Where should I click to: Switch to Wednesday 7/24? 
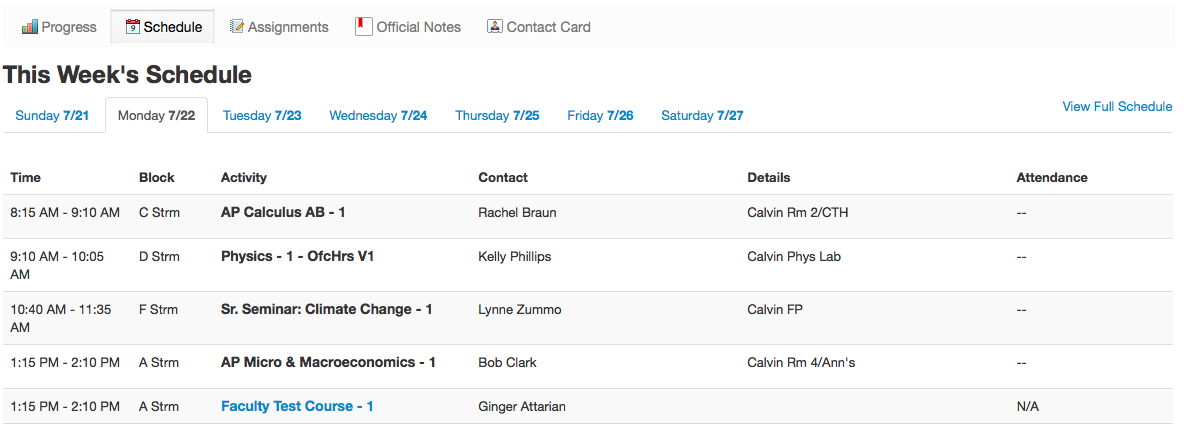click(x=378, y=115)
